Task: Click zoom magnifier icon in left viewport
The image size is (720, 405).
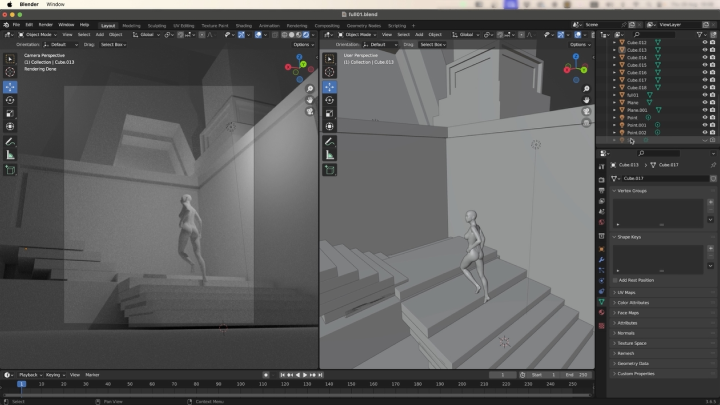Action: 310,89
